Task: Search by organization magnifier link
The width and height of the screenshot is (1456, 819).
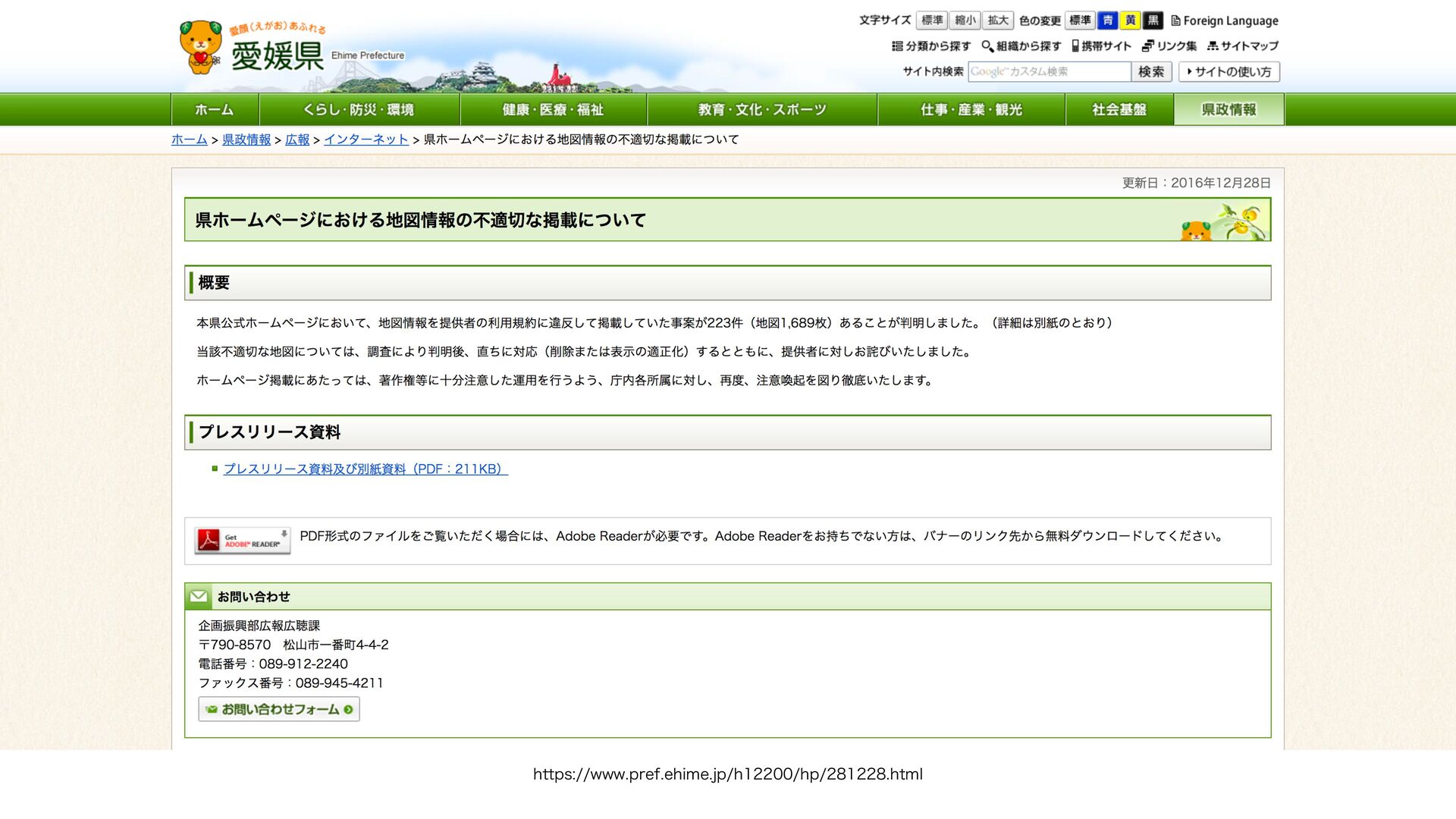Action: pyautogui.click(x=987, y=45)
